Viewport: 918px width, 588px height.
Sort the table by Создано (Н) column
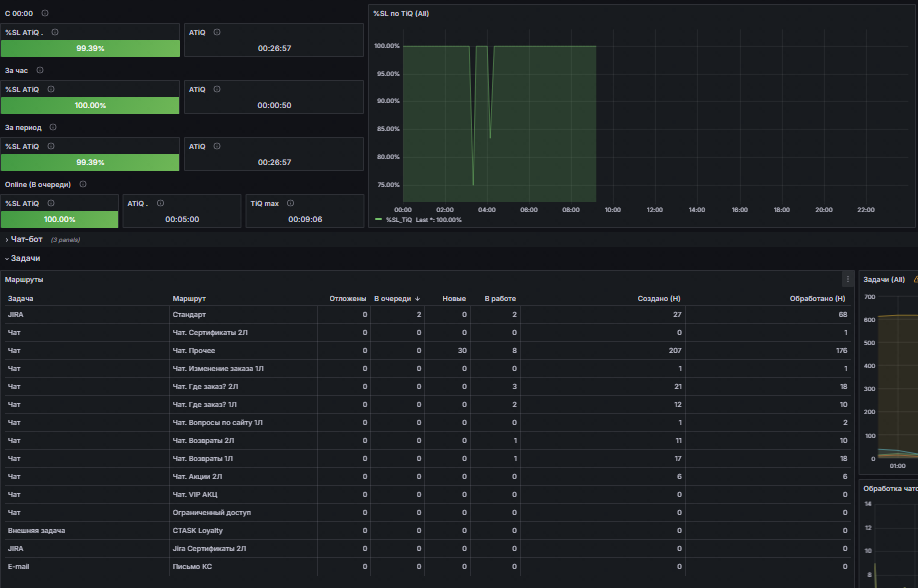(x=659, y=299)
